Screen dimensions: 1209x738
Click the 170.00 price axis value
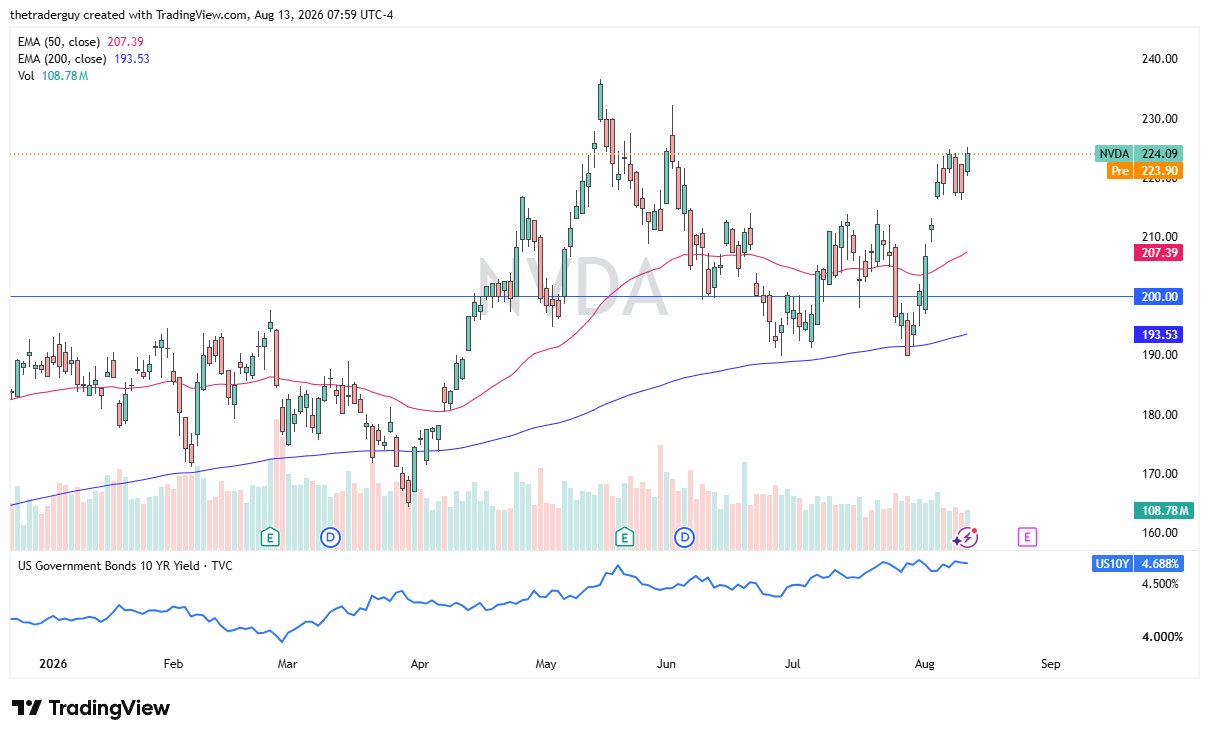click(x=1159, y=474)
